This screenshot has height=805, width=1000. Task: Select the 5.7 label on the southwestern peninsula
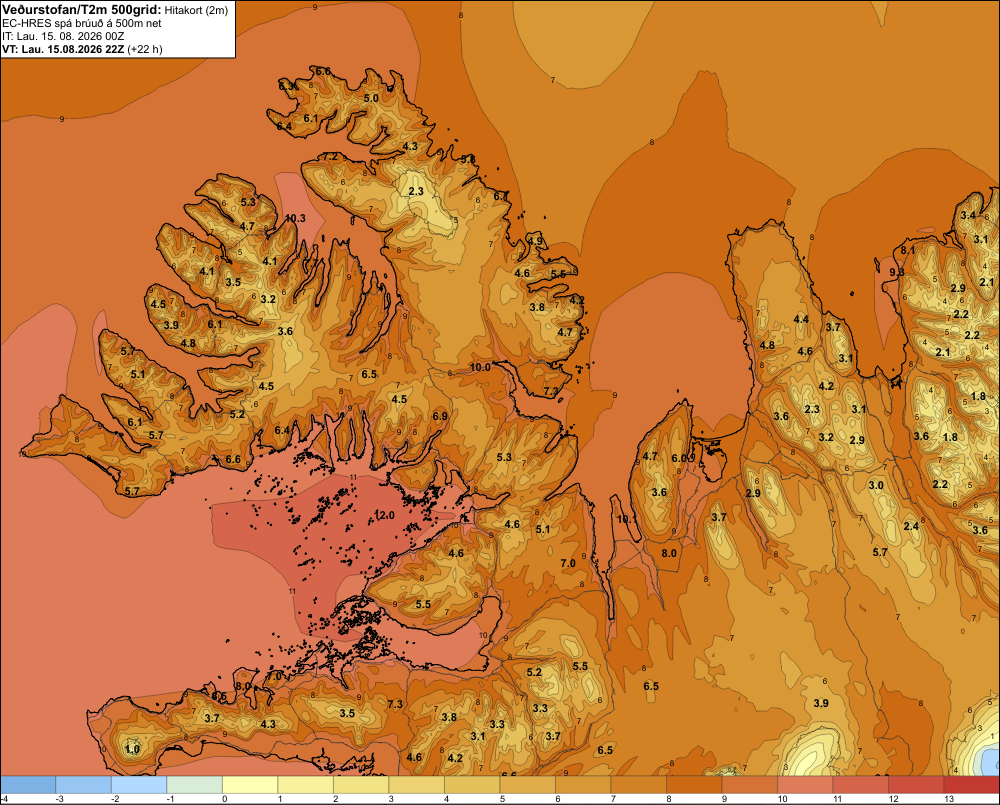(132, 491)
